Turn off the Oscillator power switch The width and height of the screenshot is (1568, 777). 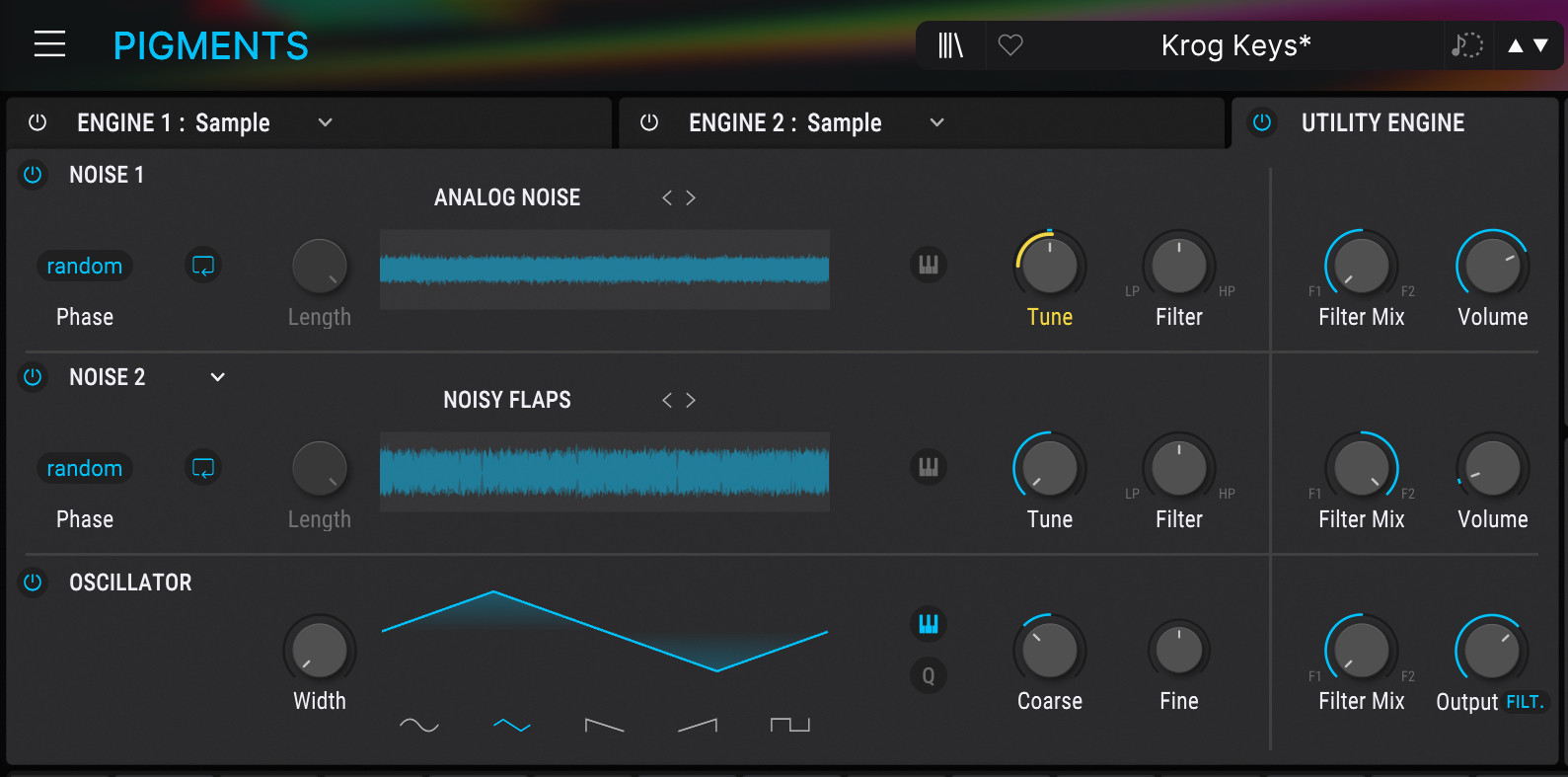click(33, 583)
